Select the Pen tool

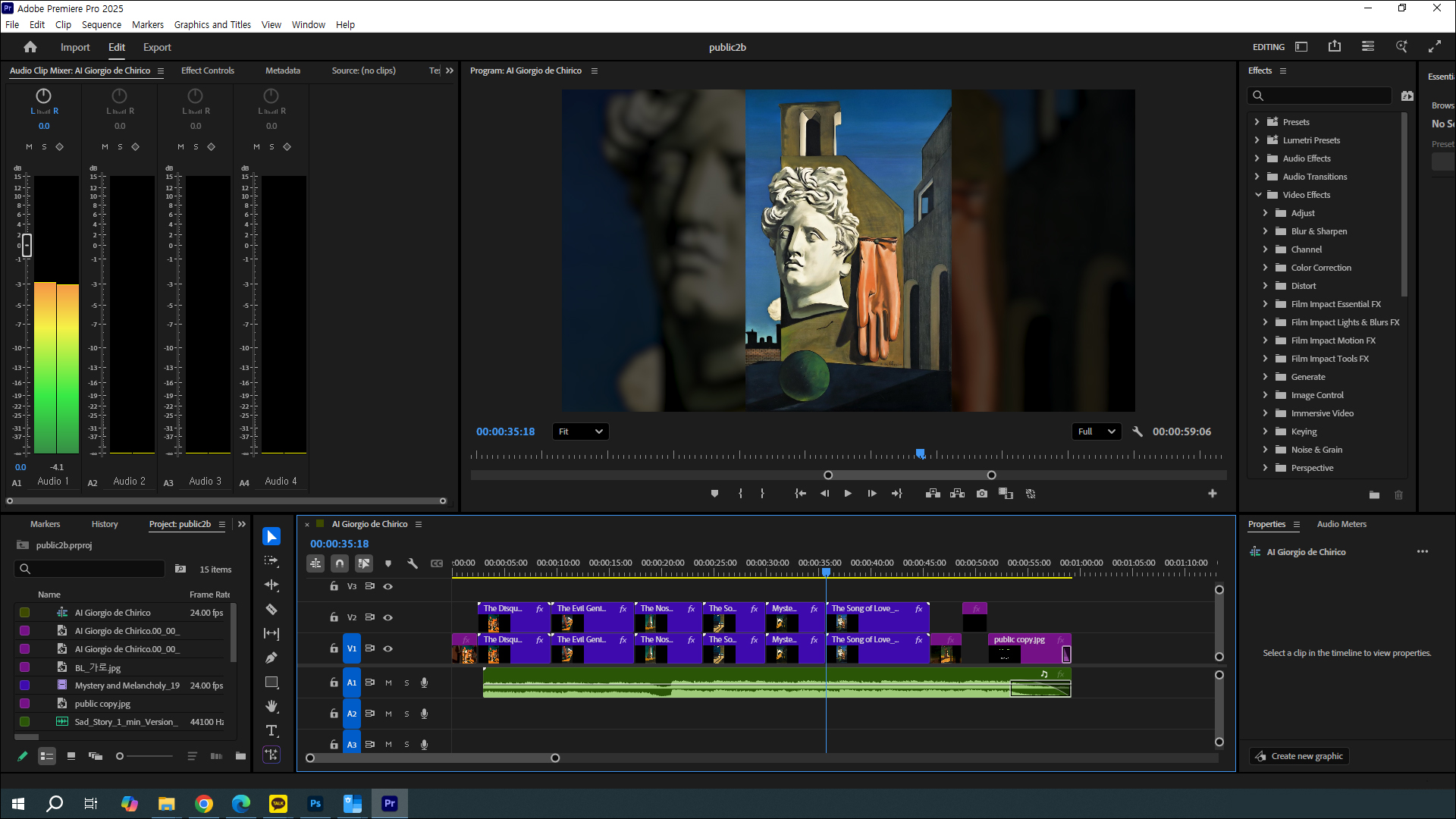pyautogui.click(x=271, y=658)
